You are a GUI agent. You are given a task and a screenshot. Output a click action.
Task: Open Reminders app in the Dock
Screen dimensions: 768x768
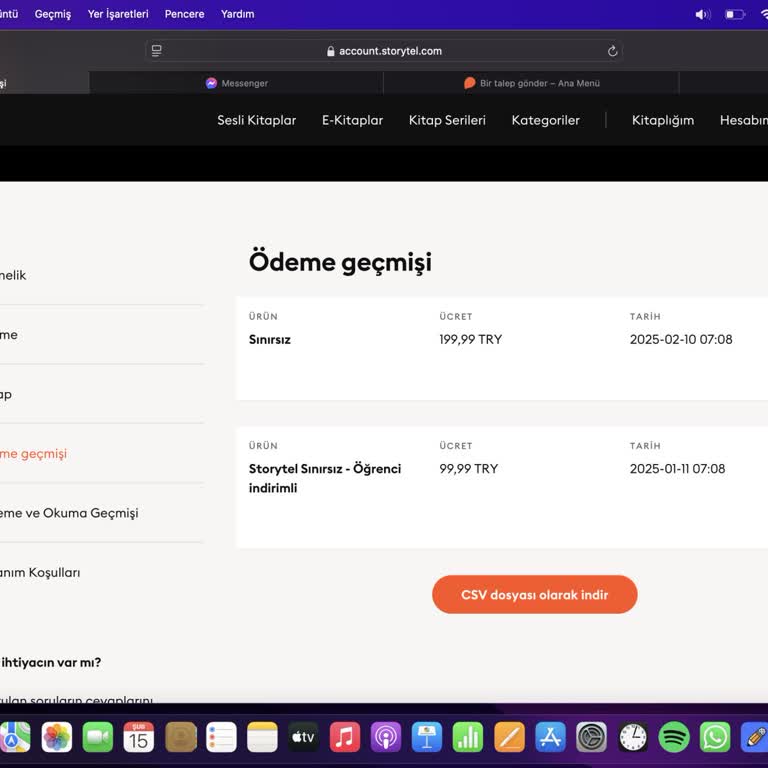pyautogui.click(x=221, y=737)
